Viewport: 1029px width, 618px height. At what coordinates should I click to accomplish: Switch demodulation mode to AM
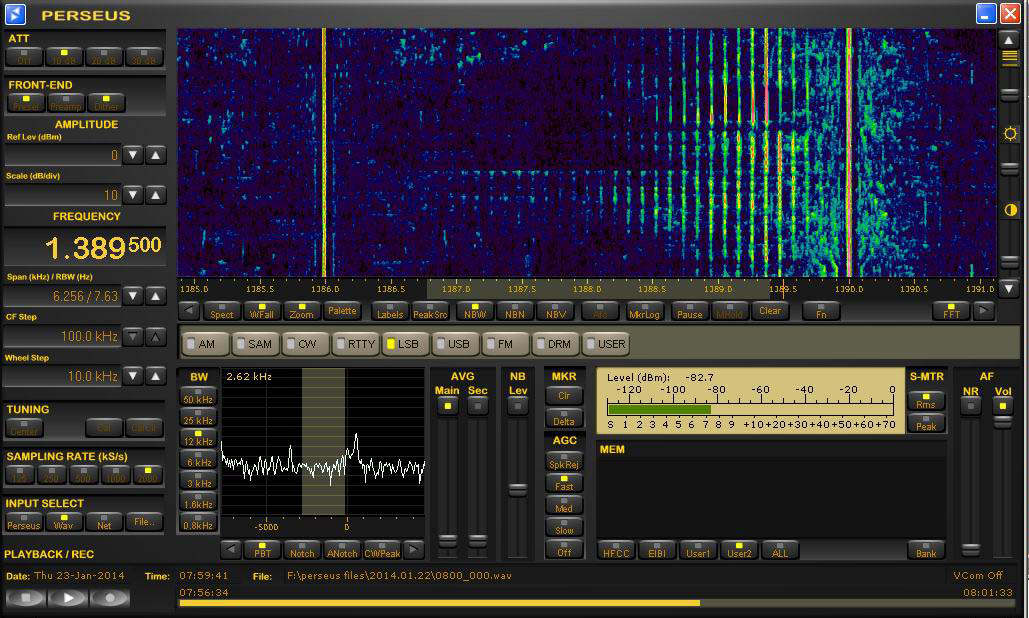(205, 344)
